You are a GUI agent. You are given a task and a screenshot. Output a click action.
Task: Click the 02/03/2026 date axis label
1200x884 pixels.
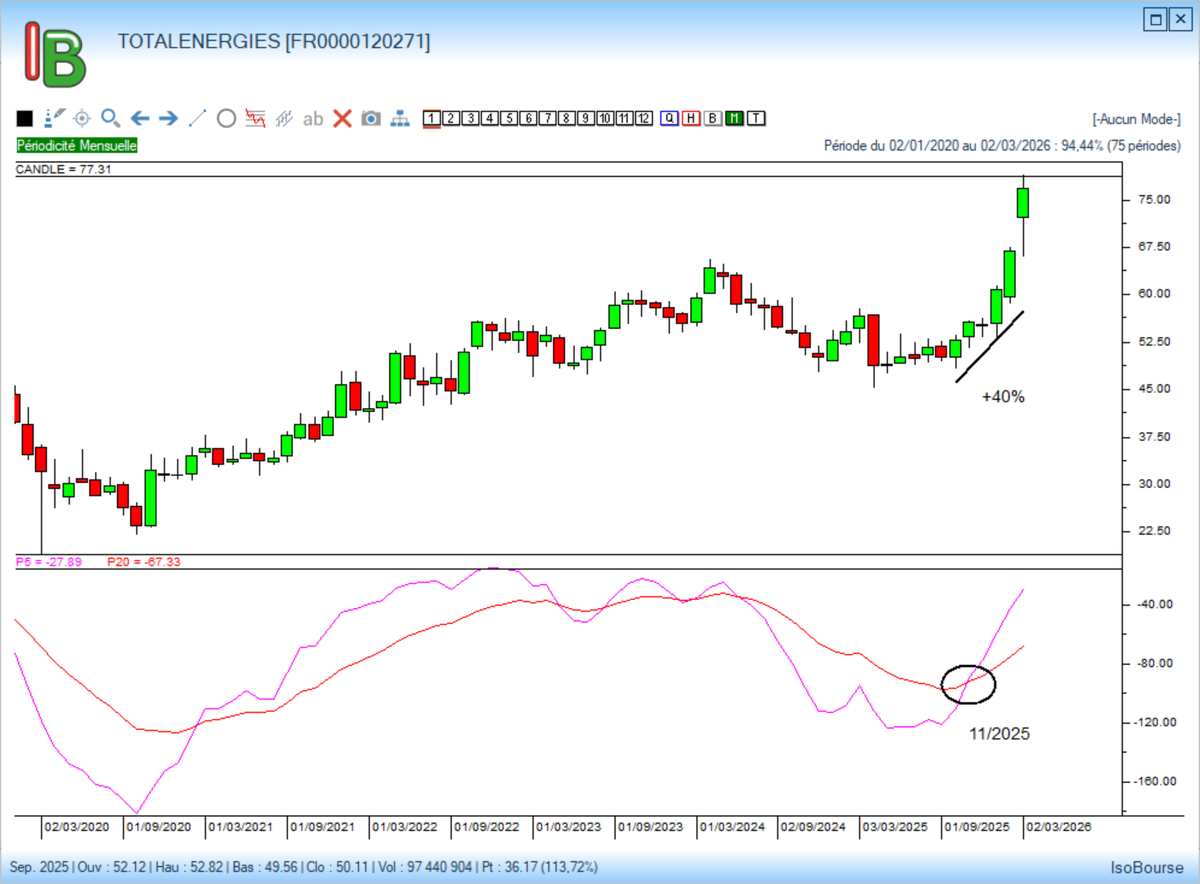pyautogui.click(x=1057, y=828)
